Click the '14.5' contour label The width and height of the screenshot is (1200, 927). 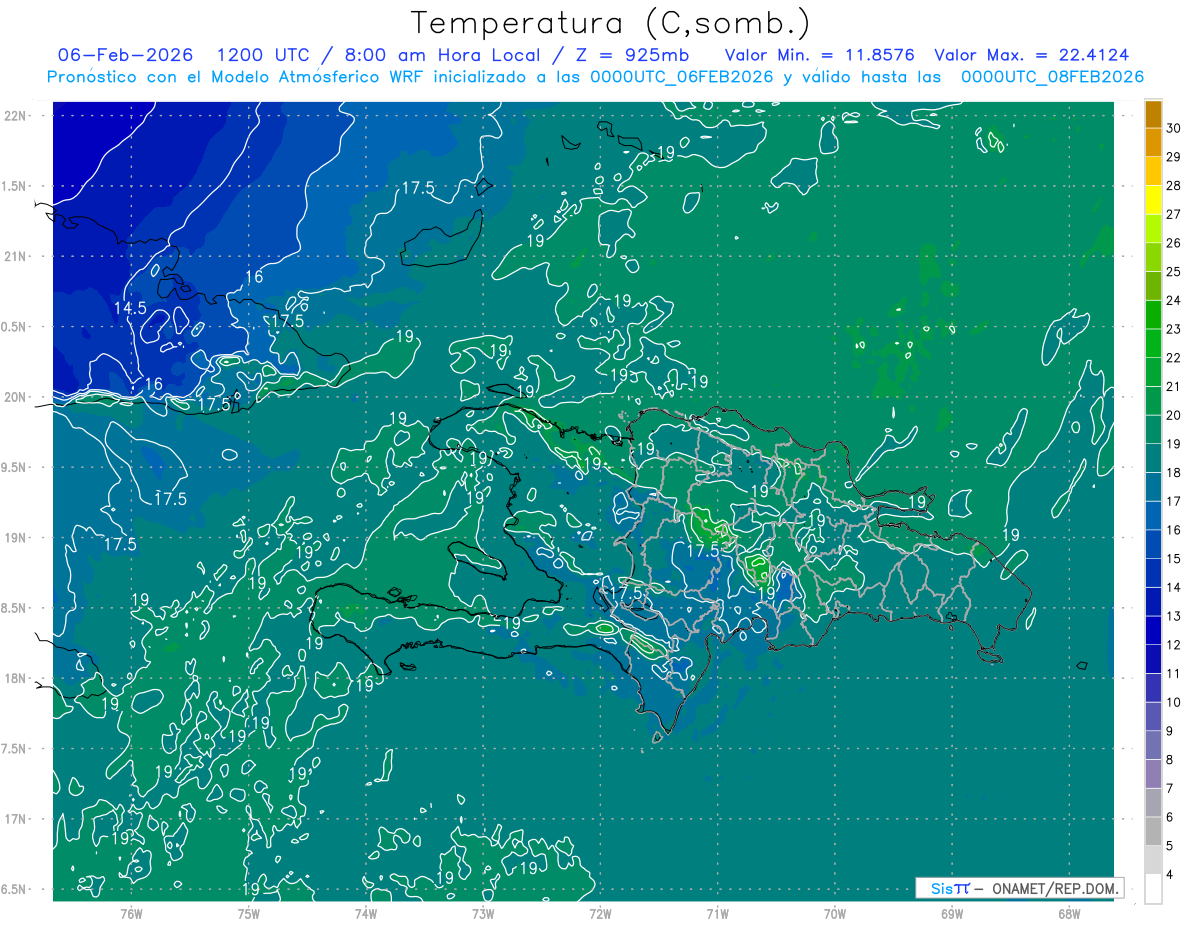pyautogui.click(x=130, y=308)
